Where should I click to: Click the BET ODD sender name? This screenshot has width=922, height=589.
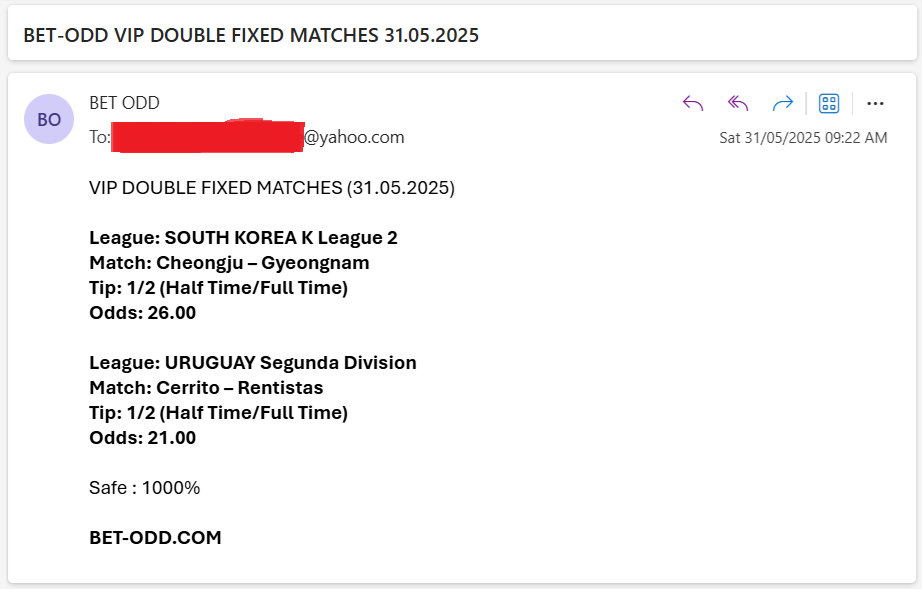click(124, 103)
